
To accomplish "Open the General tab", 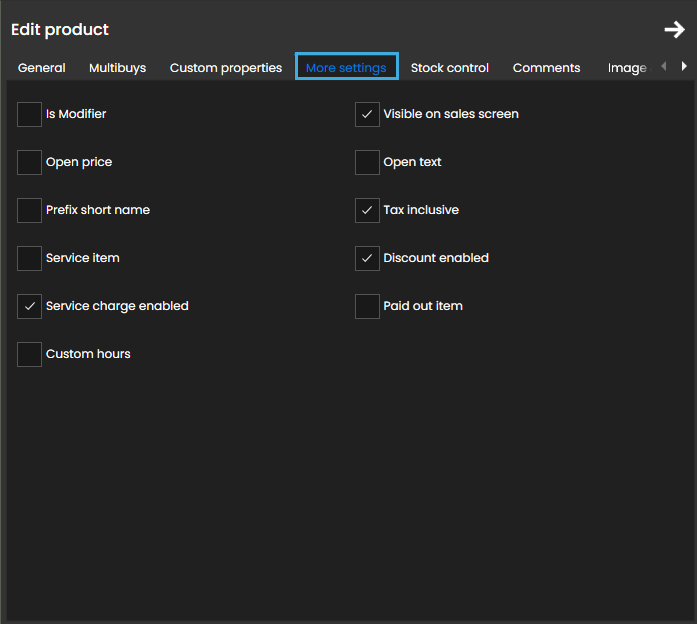I will tap(42, 68).
